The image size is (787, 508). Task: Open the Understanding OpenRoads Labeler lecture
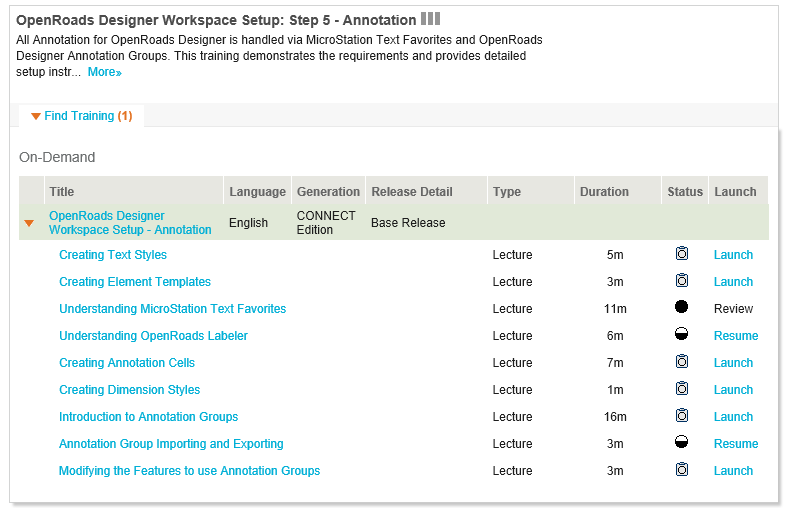pyautogui.click(x=154, y=336)
